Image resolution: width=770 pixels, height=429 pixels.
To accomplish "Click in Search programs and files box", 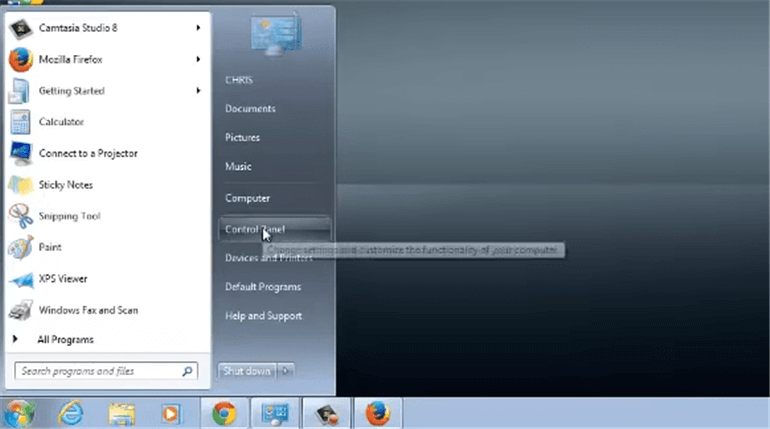I will tap(106, 372).
